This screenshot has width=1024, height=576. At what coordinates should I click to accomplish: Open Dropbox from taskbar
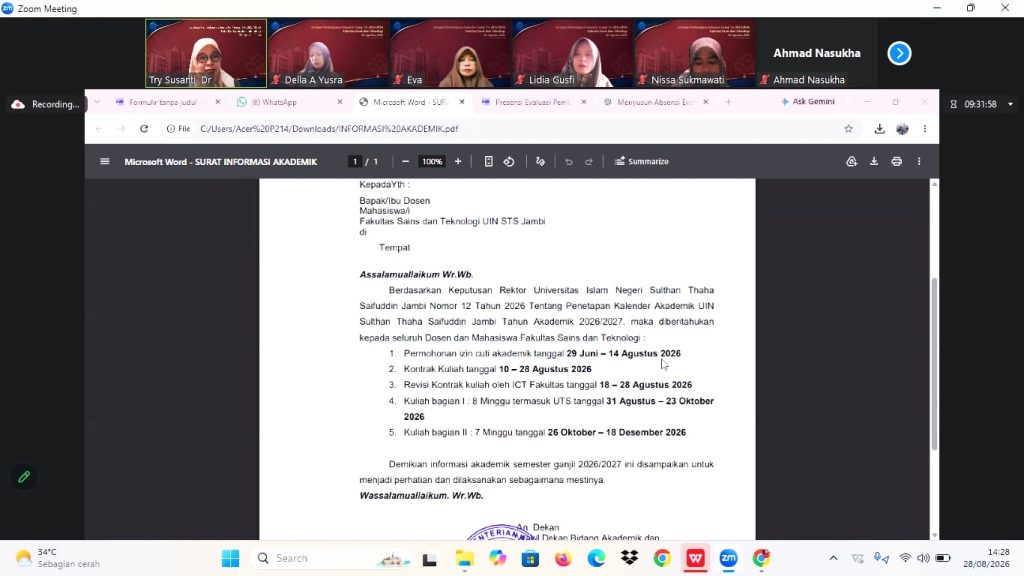630,558
